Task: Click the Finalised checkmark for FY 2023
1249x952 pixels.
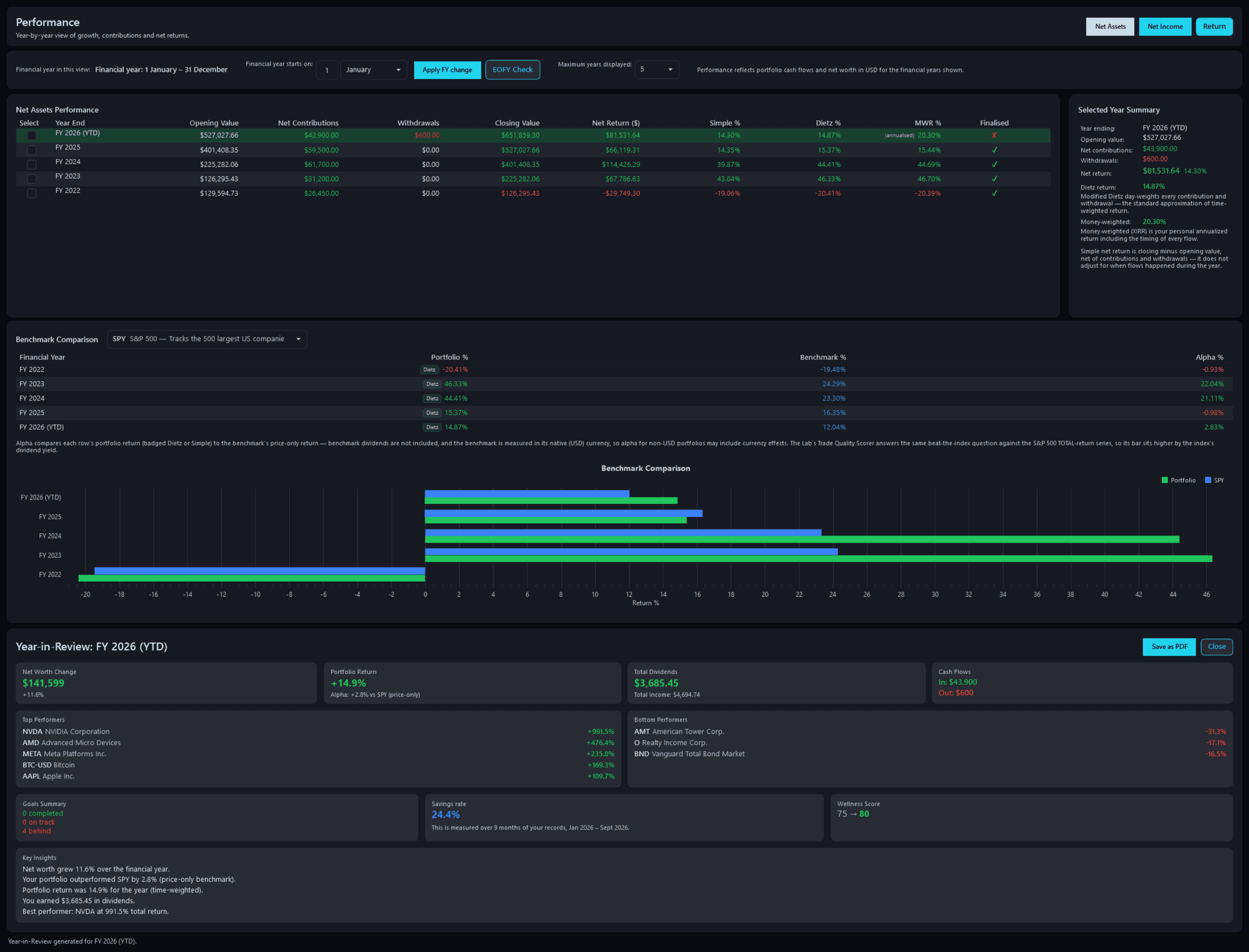Action: tap(994, 179)
